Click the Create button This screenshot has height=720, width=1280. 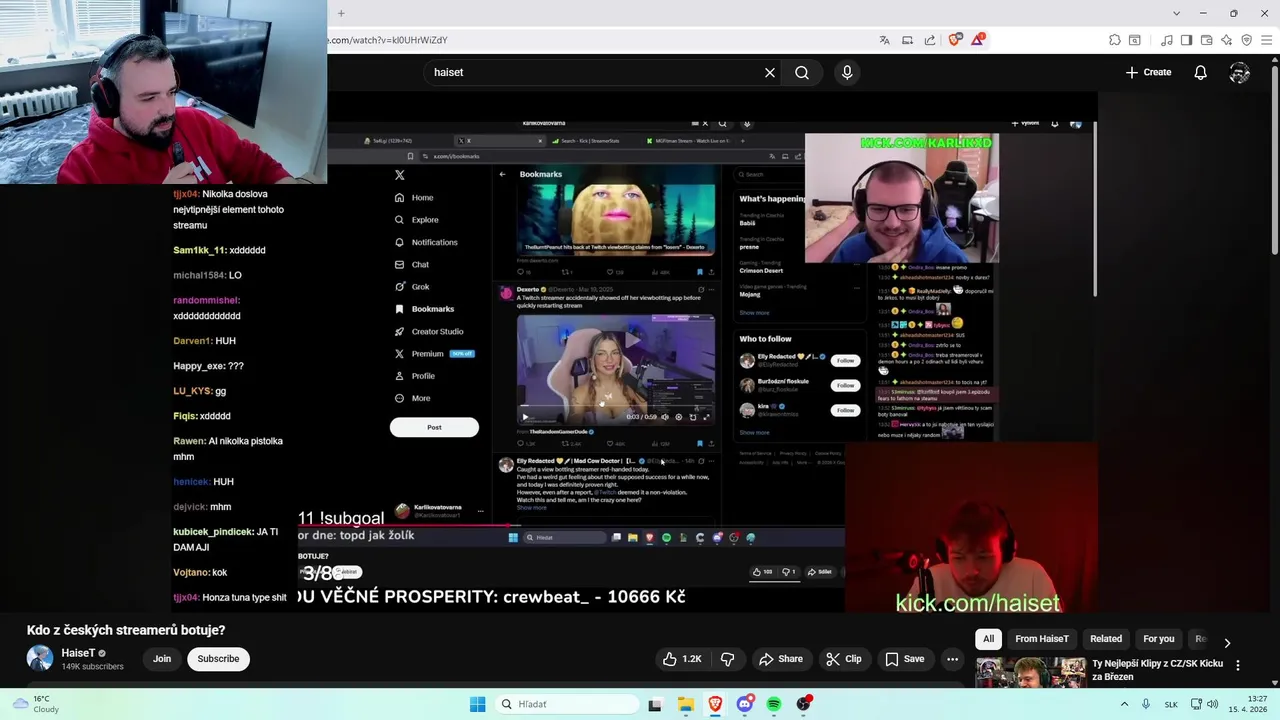coord(1148,72)
